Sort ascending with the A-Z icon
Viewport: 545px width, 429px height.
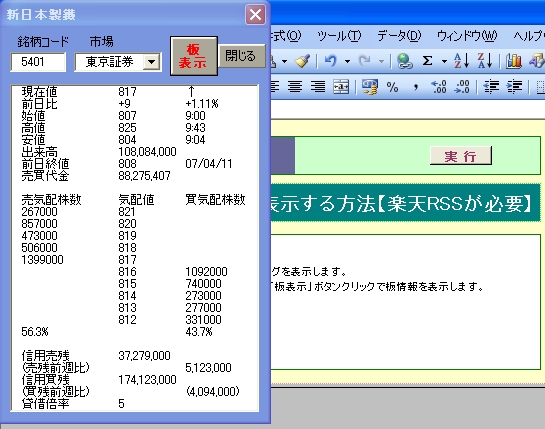(462, 61)
